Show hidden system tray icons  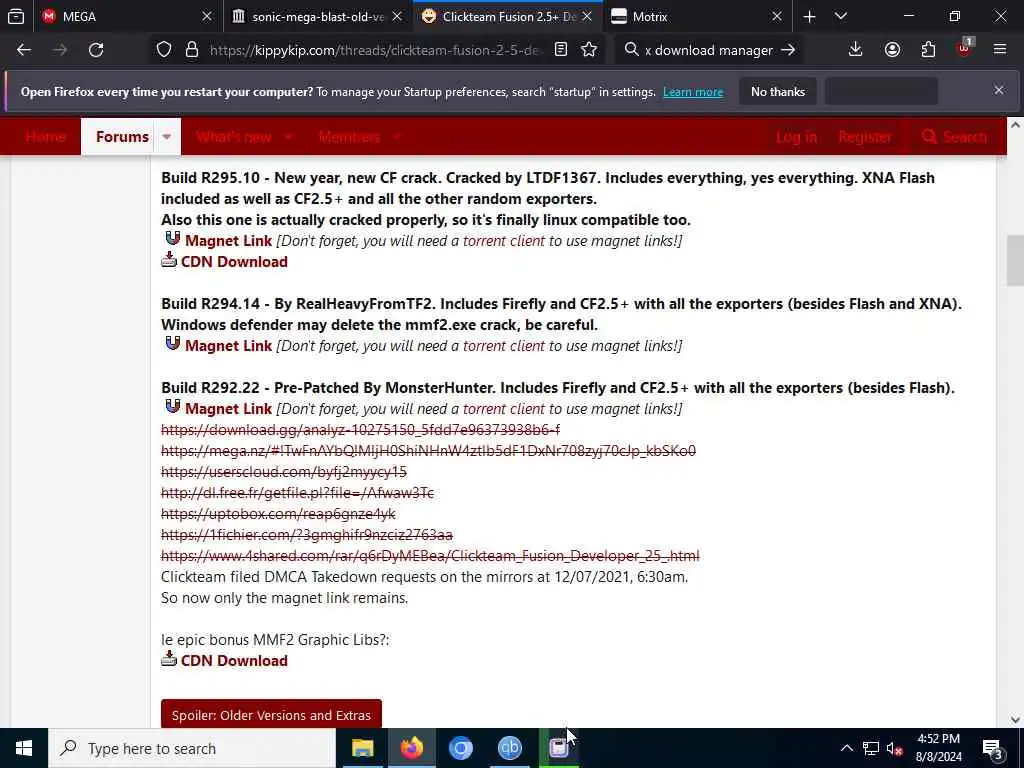point(846,748)
